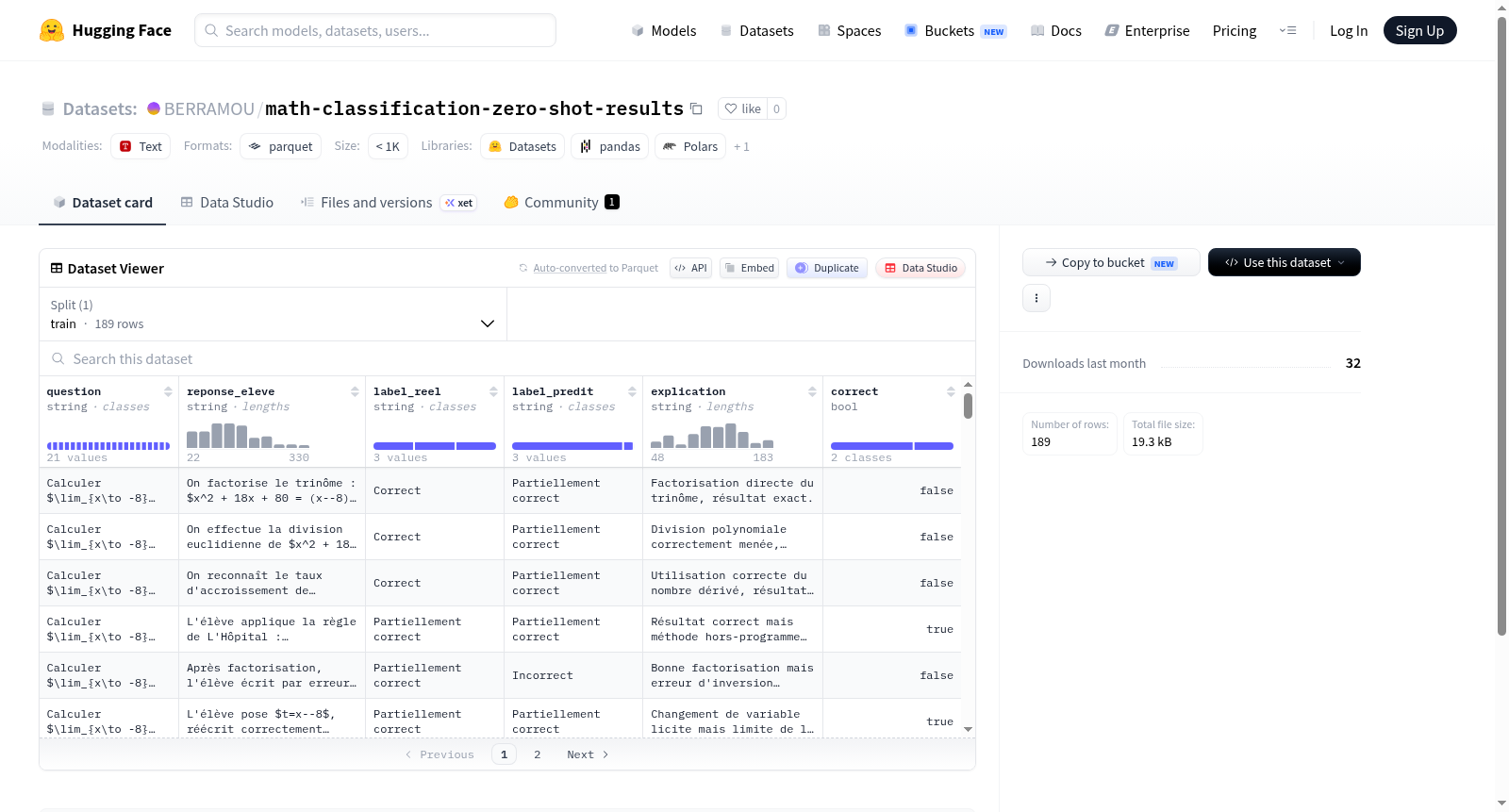Switch to the Community tab

(561, 202)
